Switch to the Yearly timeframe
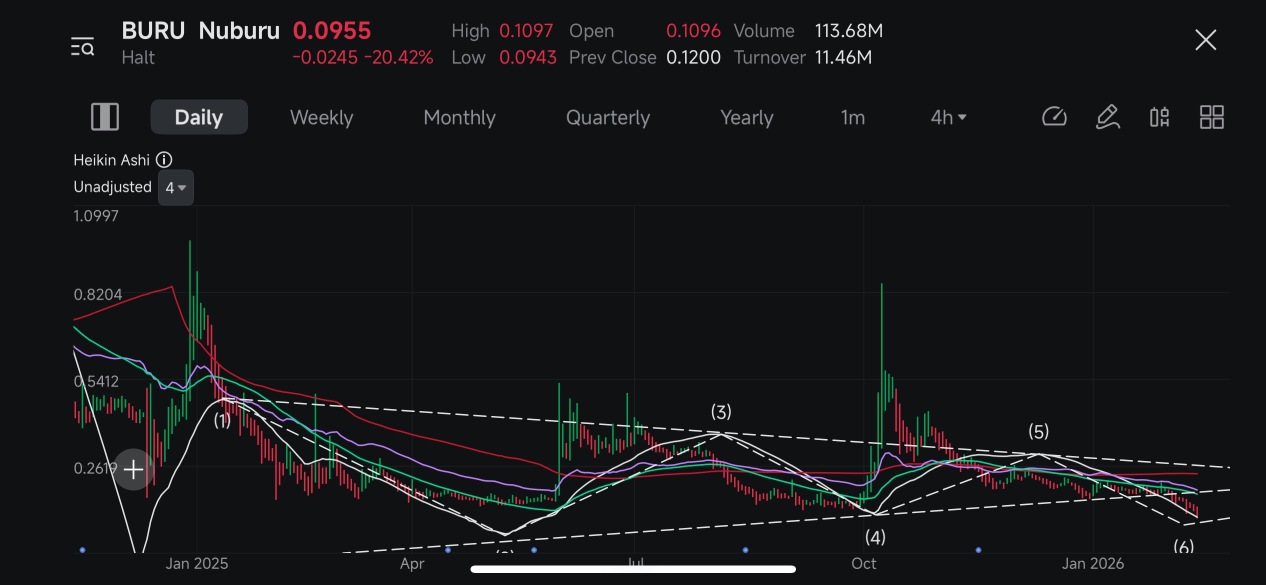The image size is (1266, 585). 747,117
